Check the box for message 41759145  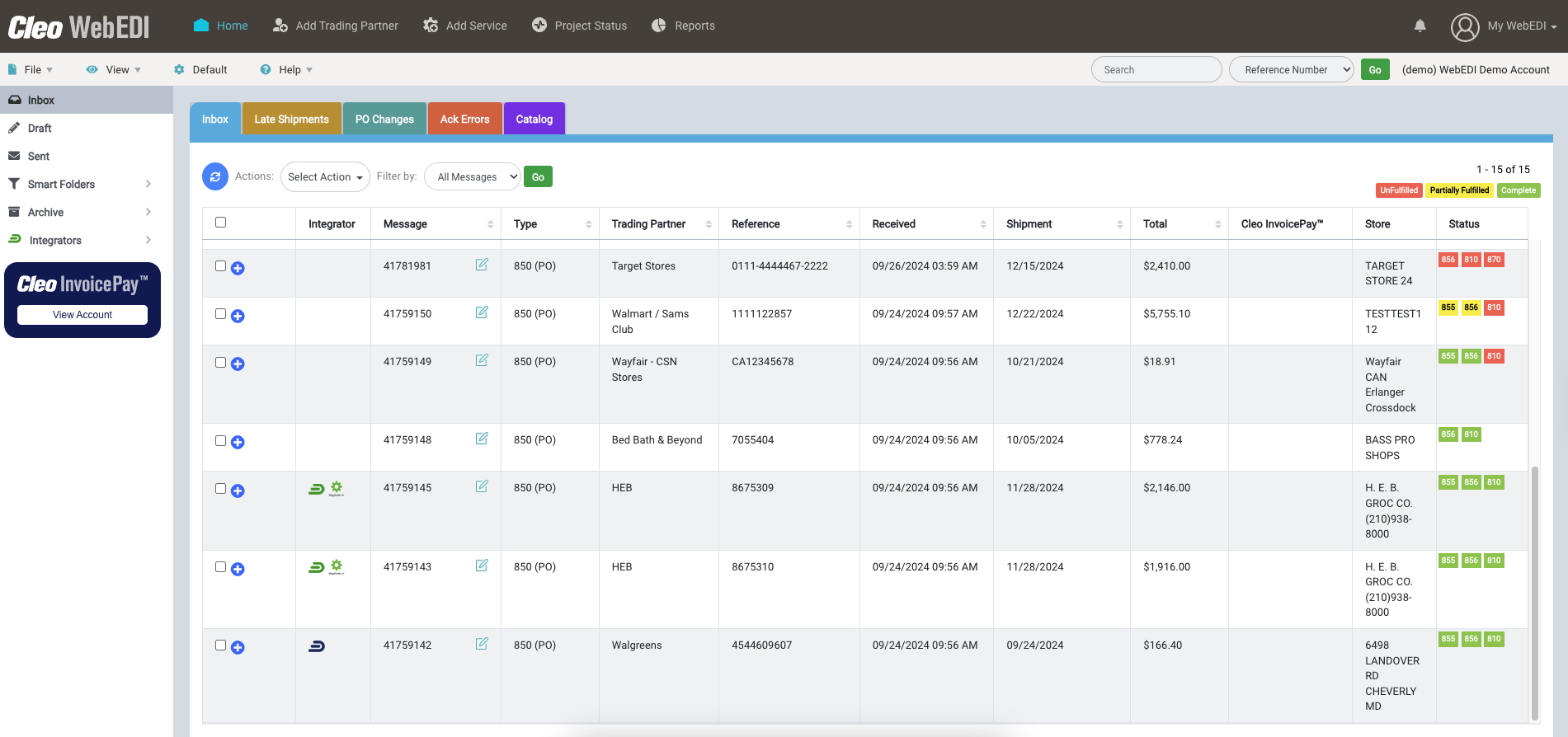[x=220, y=488]
